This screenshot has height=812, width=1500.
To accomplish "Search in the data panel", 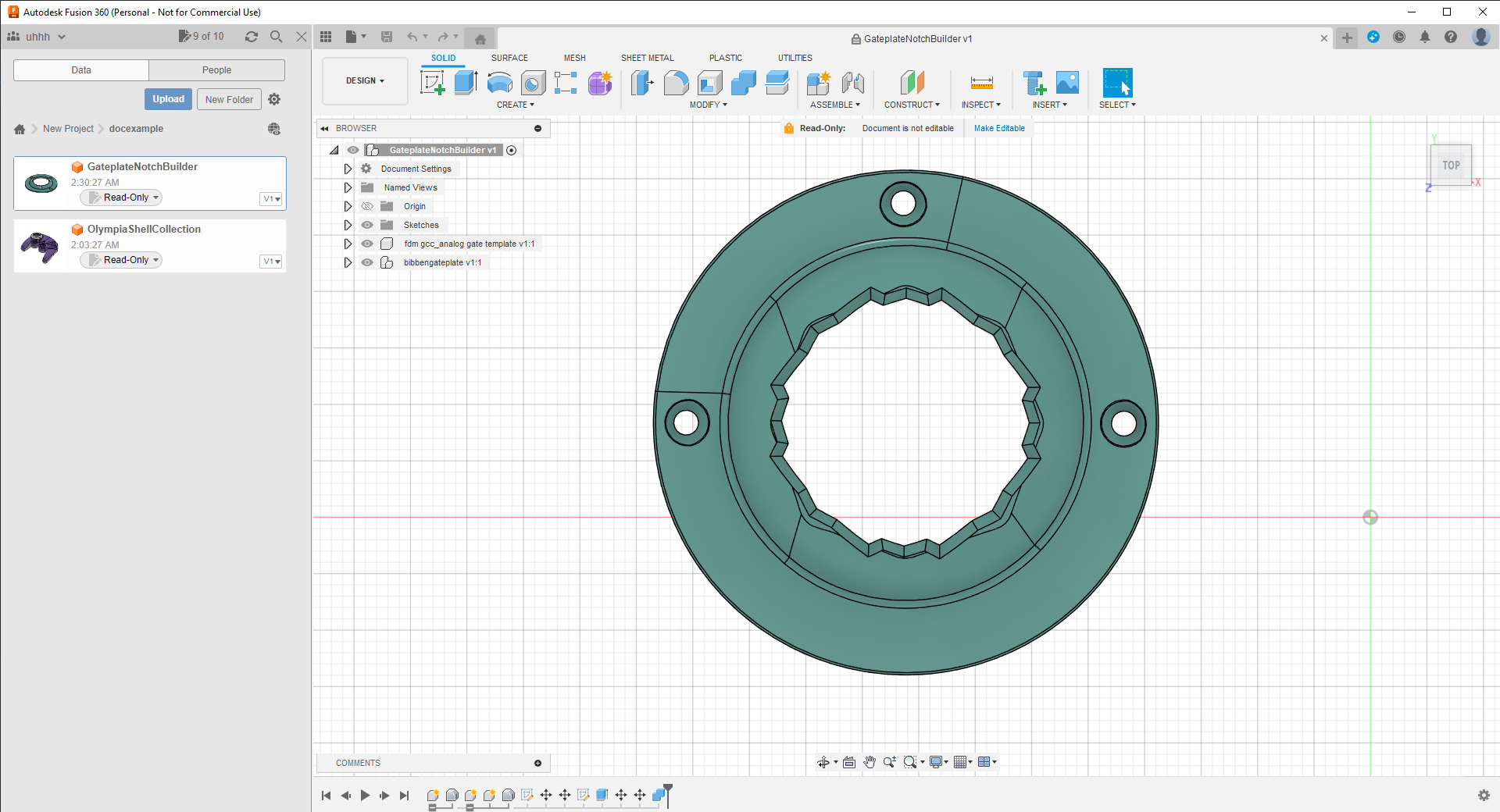I will pos(276,37).
